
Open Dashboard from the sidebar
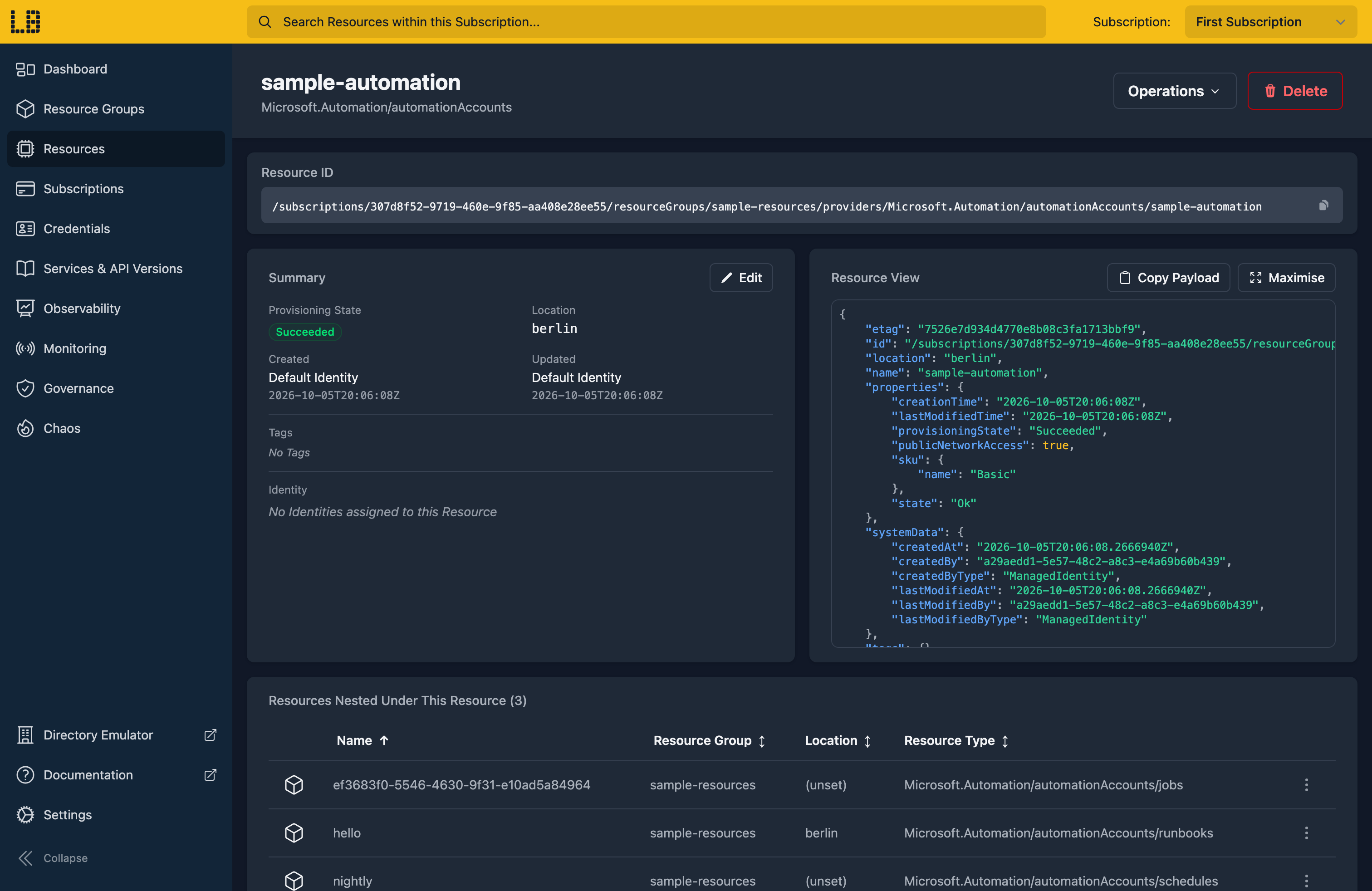116,69
